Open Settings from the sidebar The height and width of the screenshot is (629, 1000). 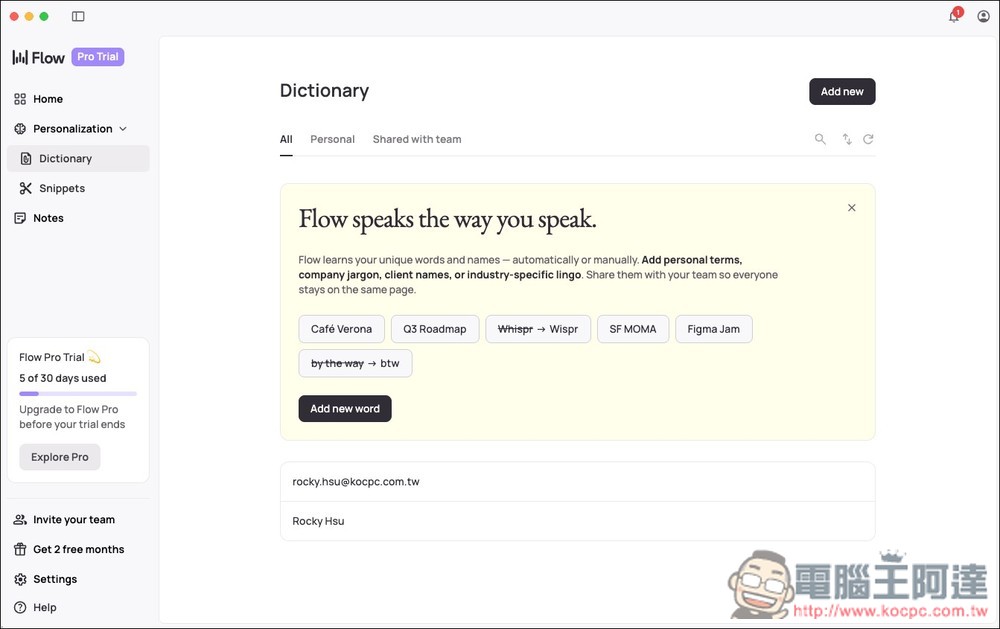pos(55,579)
